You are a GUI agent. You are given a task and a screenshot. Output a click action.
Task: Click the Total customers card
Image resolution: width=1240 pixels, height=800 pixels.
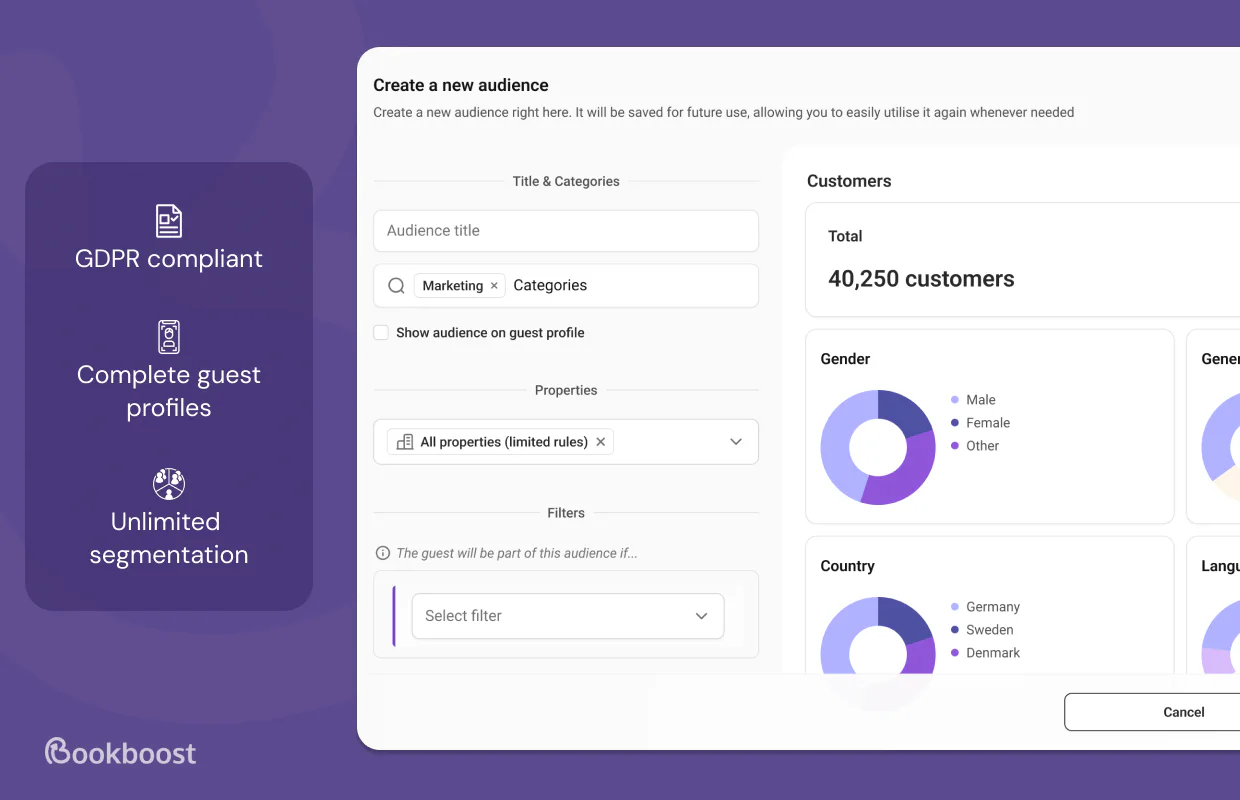point(1022,260)
